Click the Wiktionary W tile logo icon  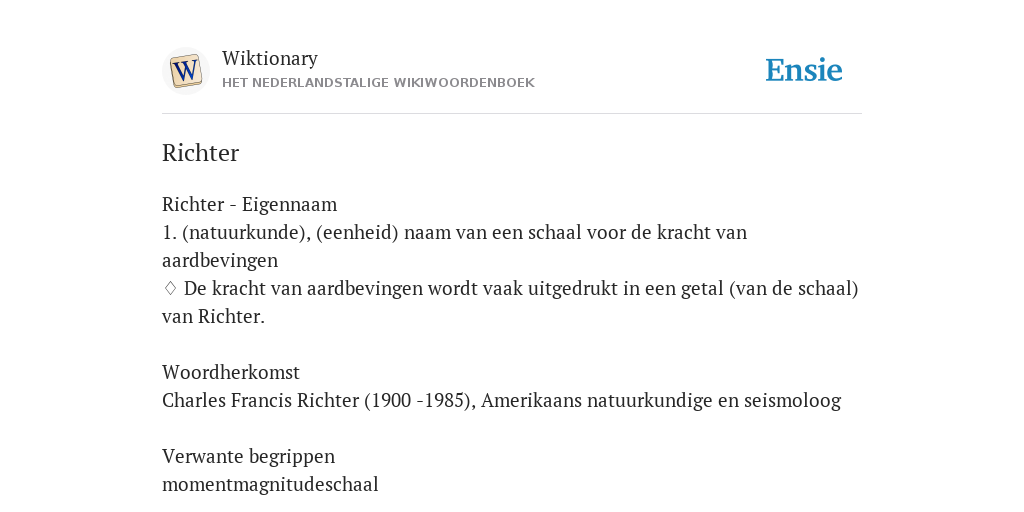point(185,71)
